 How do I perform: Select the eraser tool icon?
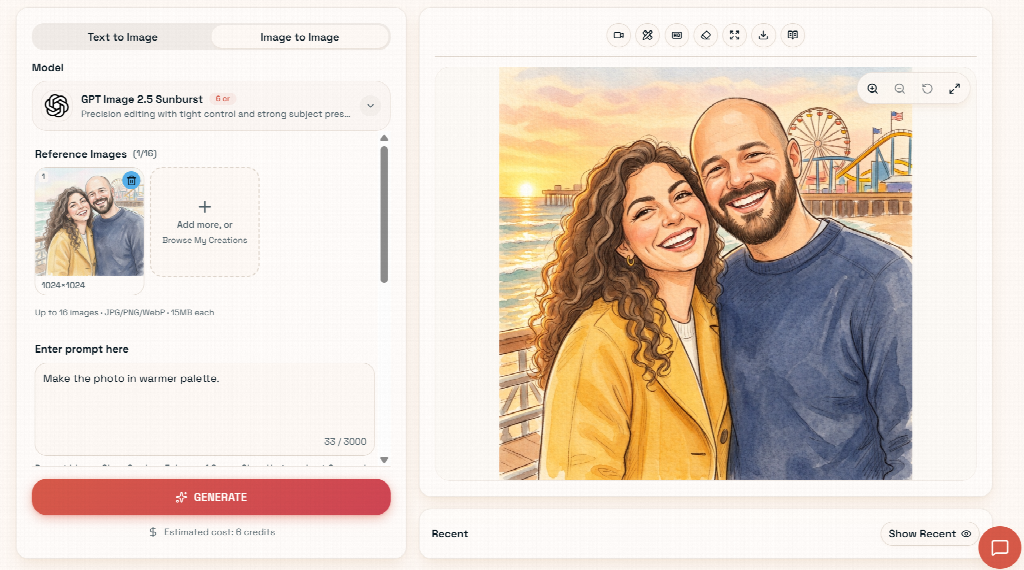coord(705,35)
